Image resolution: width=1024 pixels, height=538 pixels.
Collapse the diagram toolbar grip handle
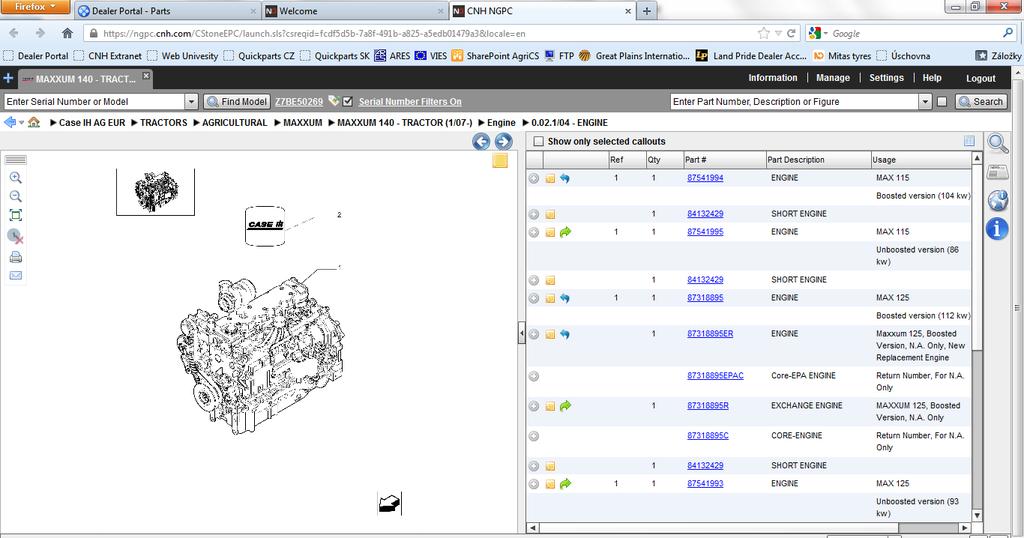point(16,159)
